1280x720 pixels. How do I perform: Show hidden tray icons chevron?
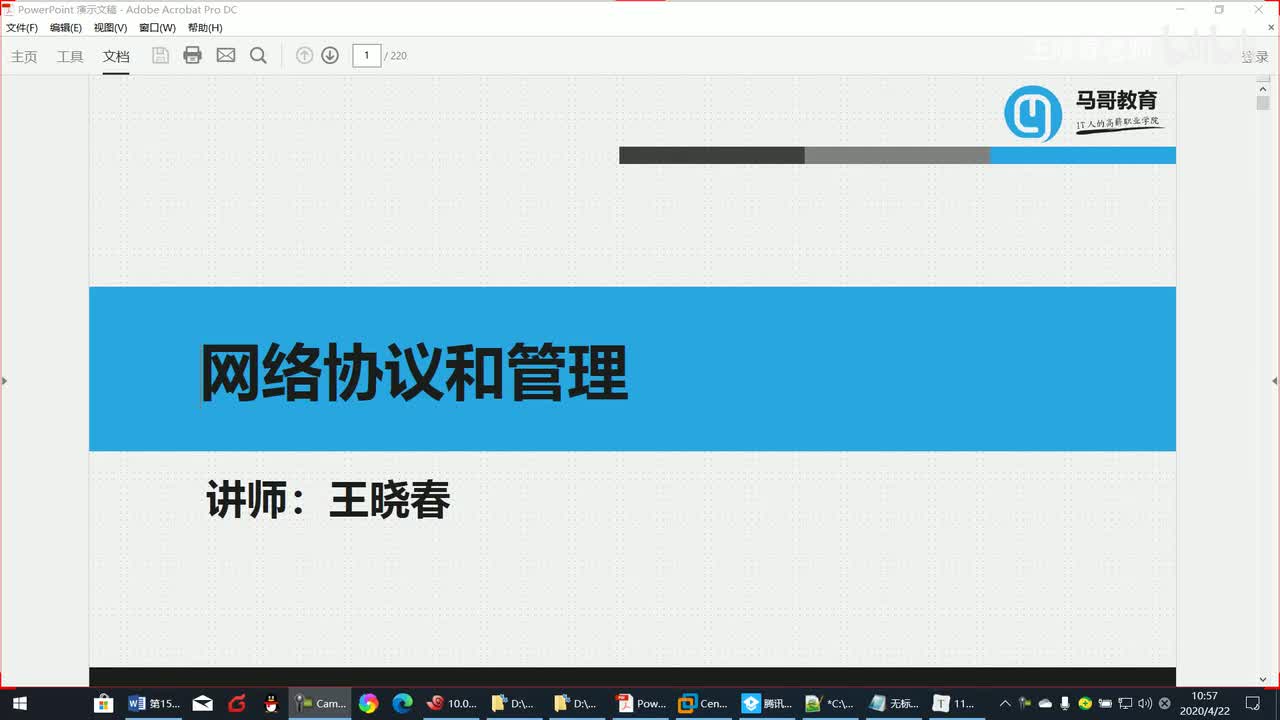pyautogui.click(x=1005, y=703)
